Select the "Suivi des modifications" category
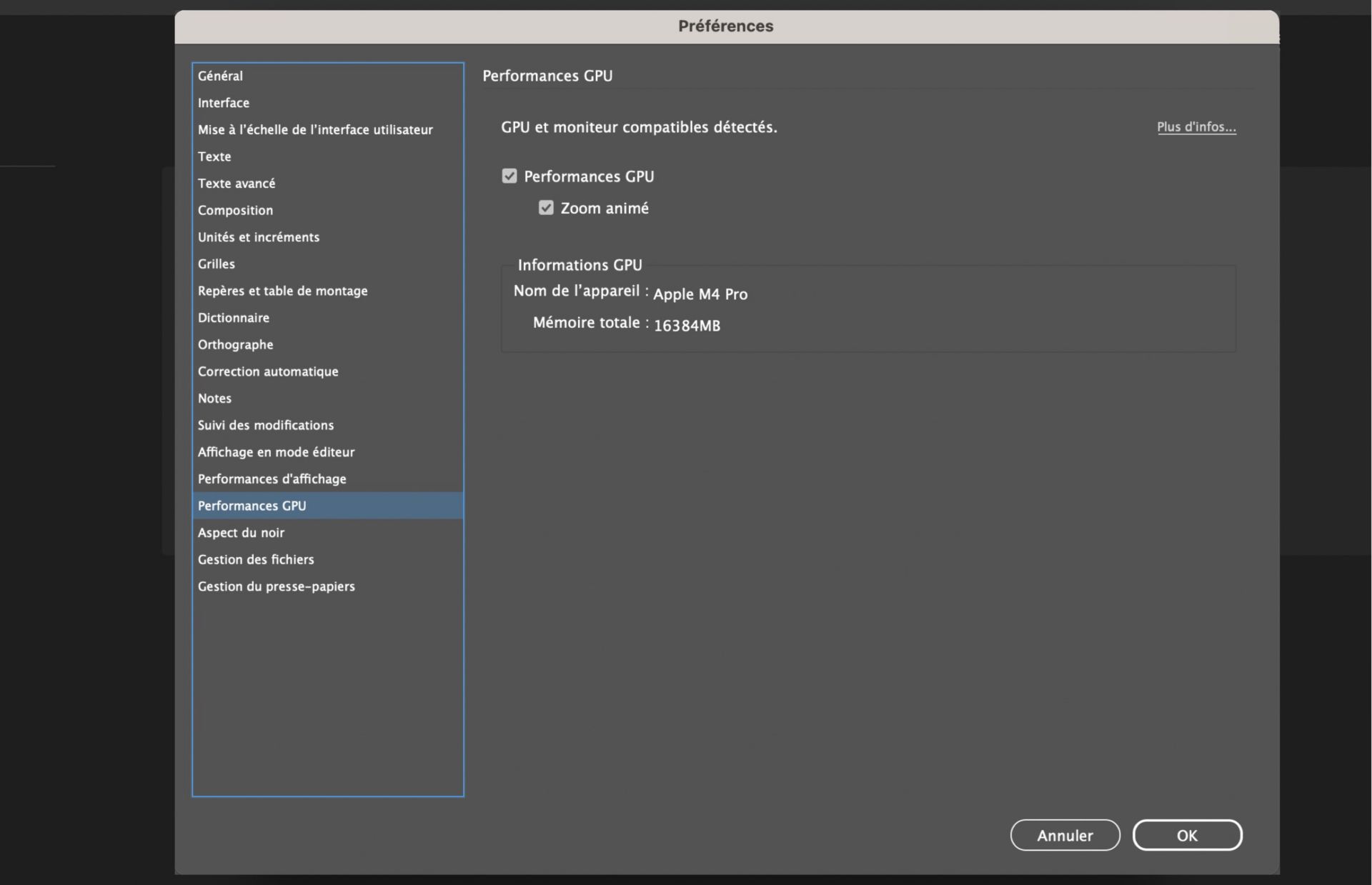Viewport: 1372px width, 885px height. 266,425
